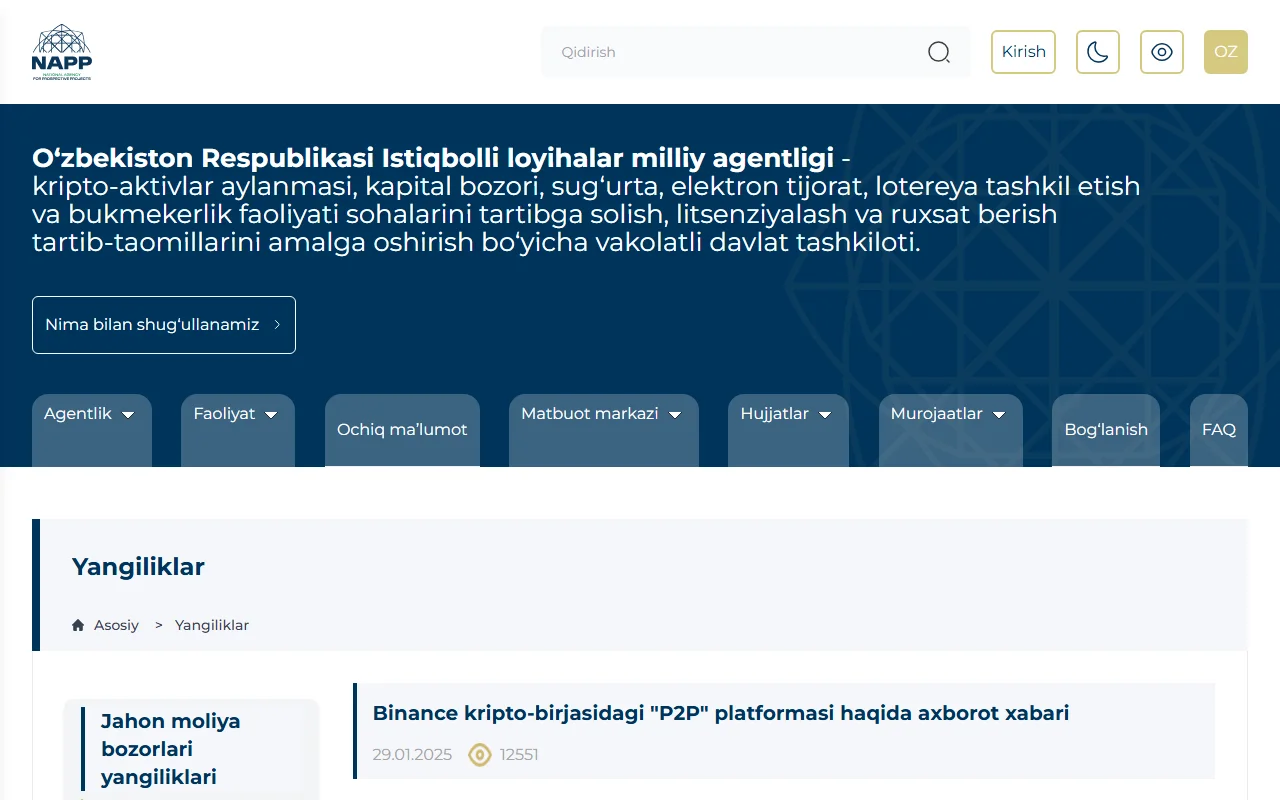Open the FAQ tab
Image resolution: width=1280 pixels, height=800 pixels.
[1219, 430]
